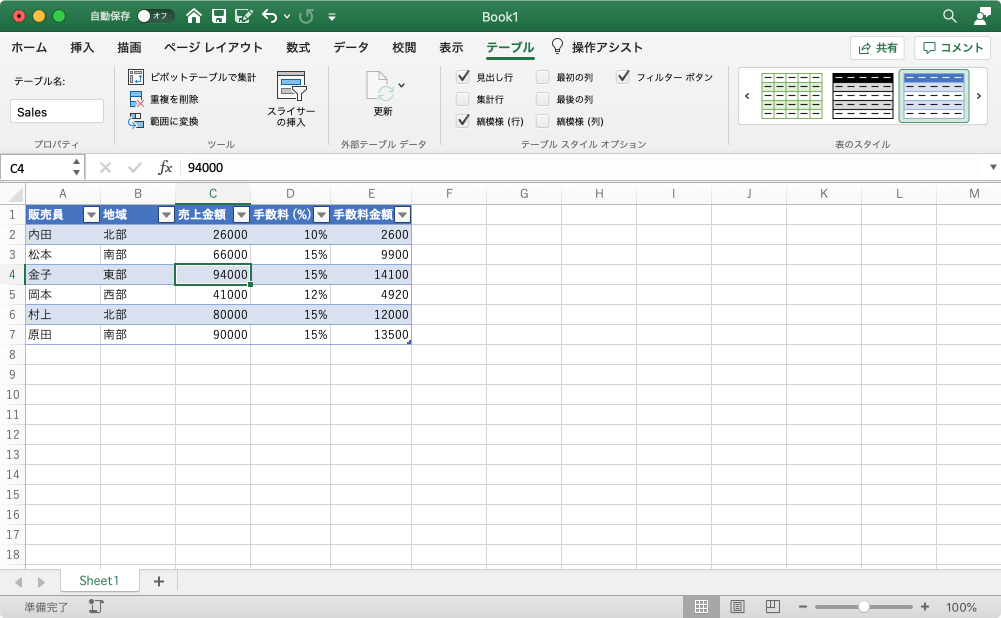Open filter dropdown for 販売員 column
Screen dimensions: 1001x618
[x=91, y=215]
